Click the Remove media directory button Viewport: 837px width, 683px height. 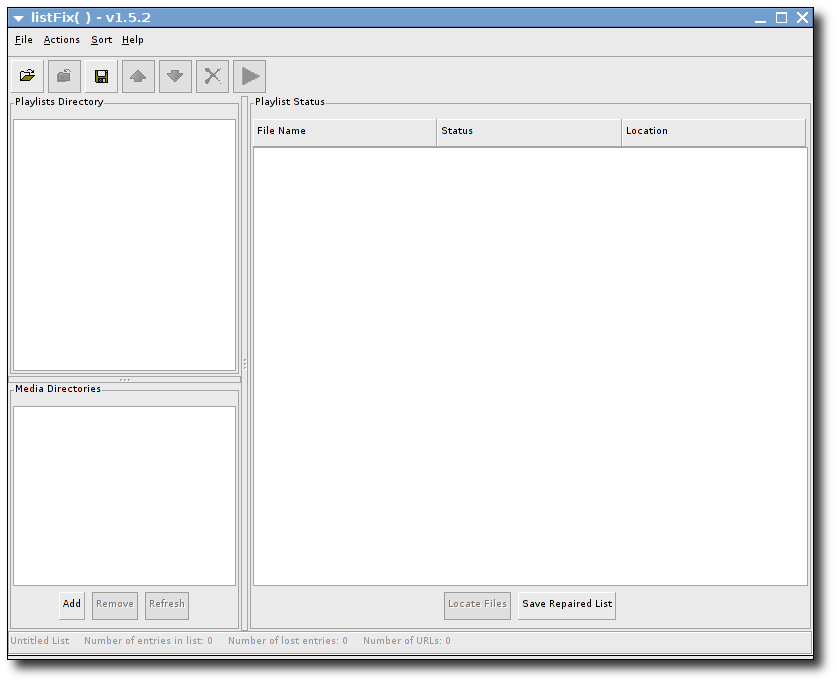115,605
